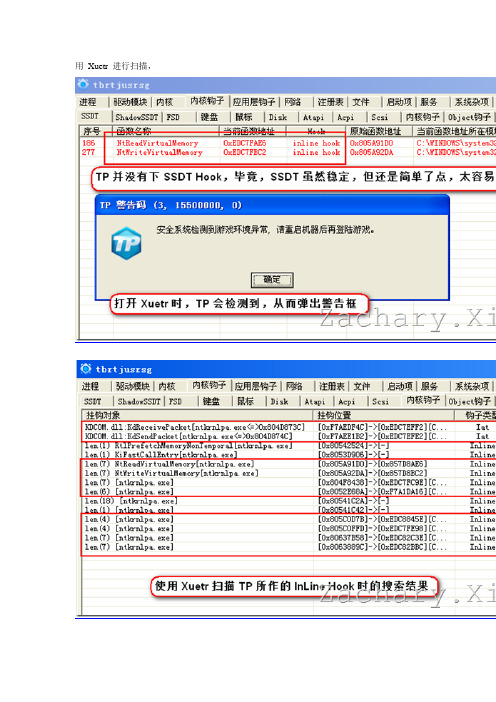Screen dimensions: 496x702
Task: Open the Atapi sub-tab in the lower window
Action: (x=315, y=401)
